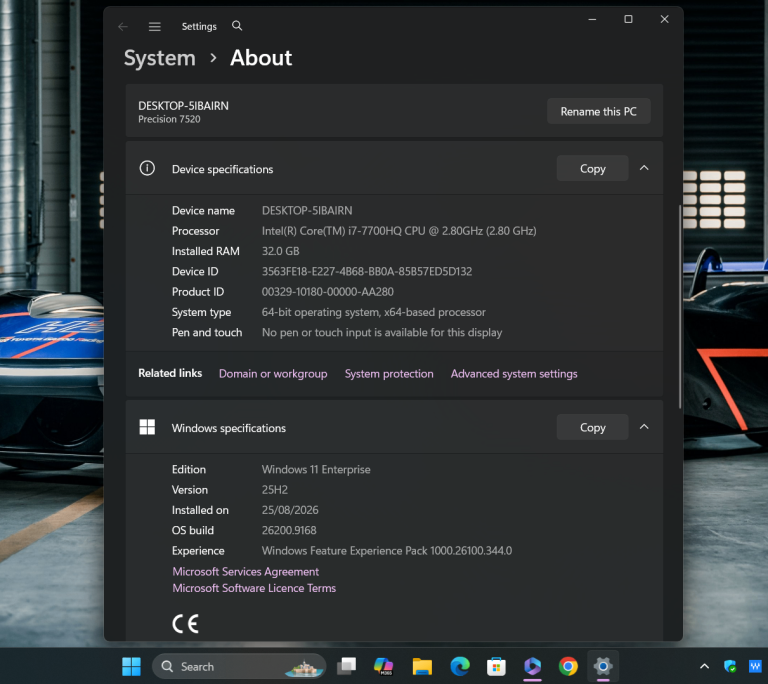
Task: Open Microsoft Software Licence Terms link
Action: [254, 588]
